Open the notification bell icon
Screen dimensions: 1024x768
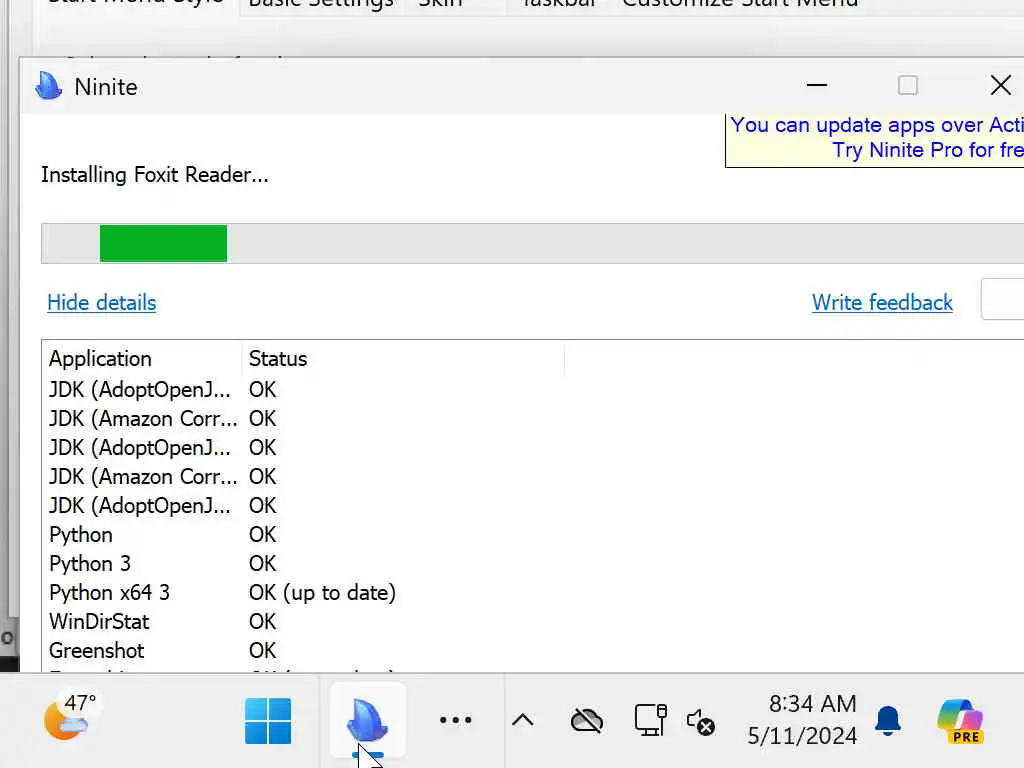pos(888,720)
